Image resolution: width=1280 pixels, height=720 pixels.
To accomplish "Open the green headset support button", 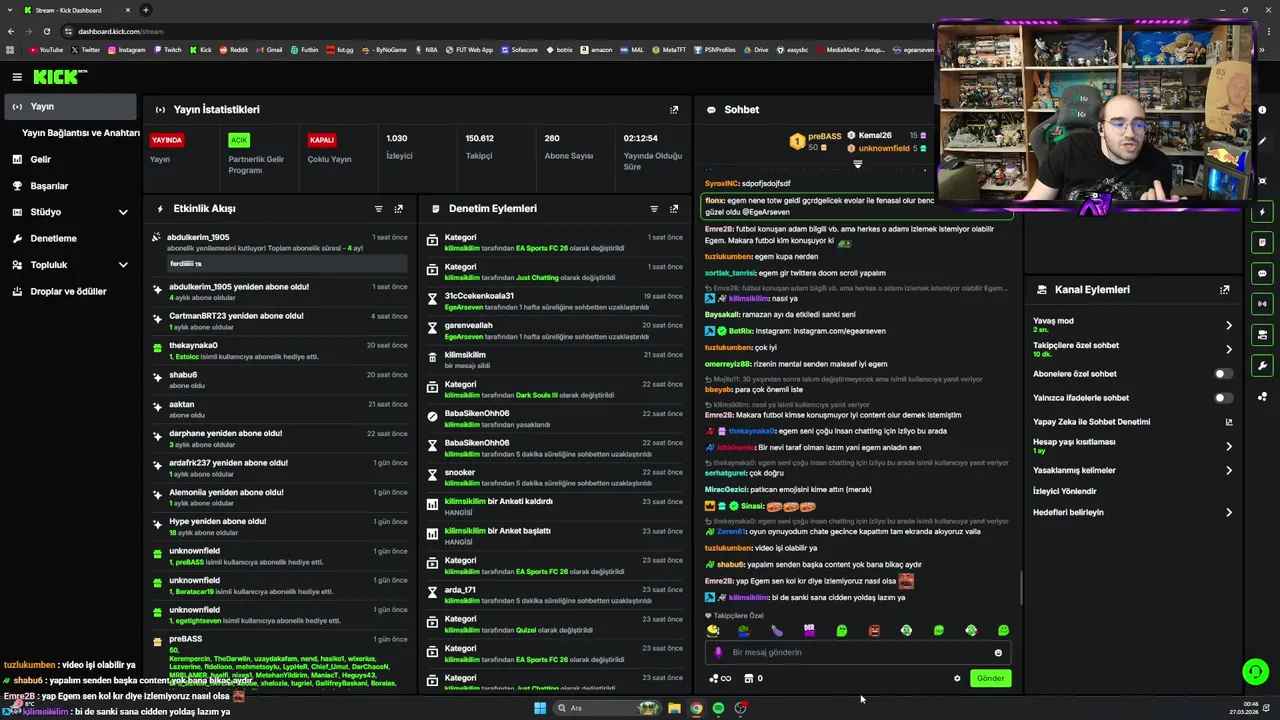I will (1255, 671).
